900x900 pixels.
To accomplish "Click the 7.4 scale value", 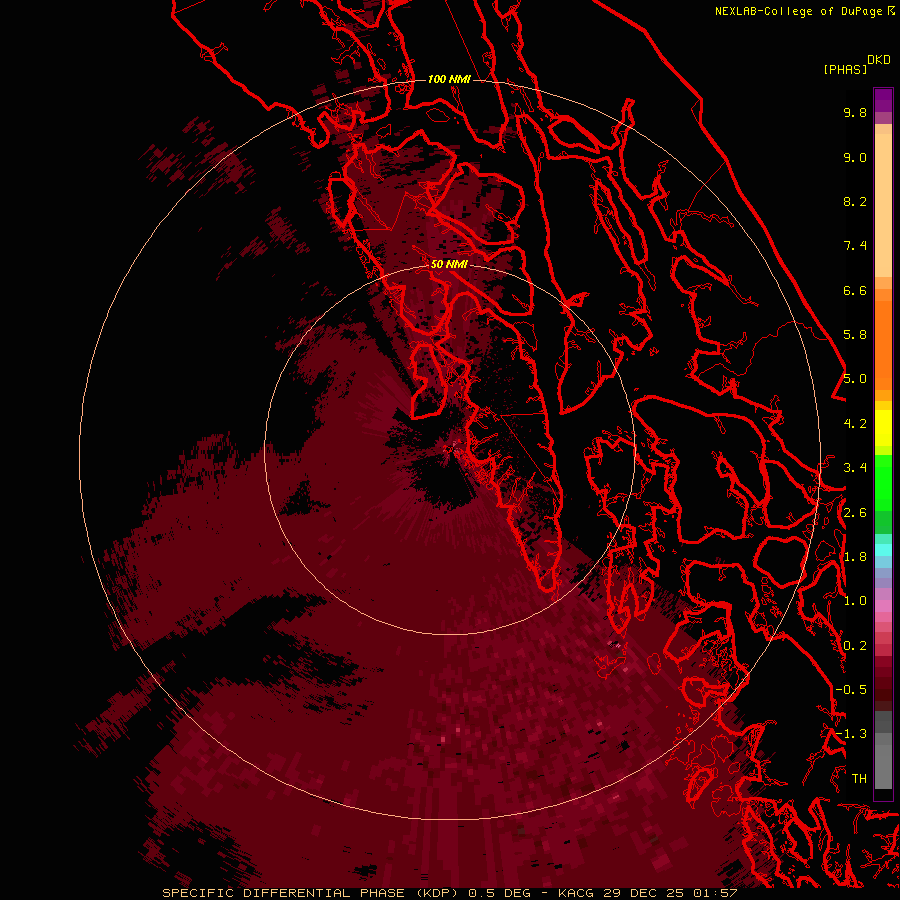I will point(855,246).
